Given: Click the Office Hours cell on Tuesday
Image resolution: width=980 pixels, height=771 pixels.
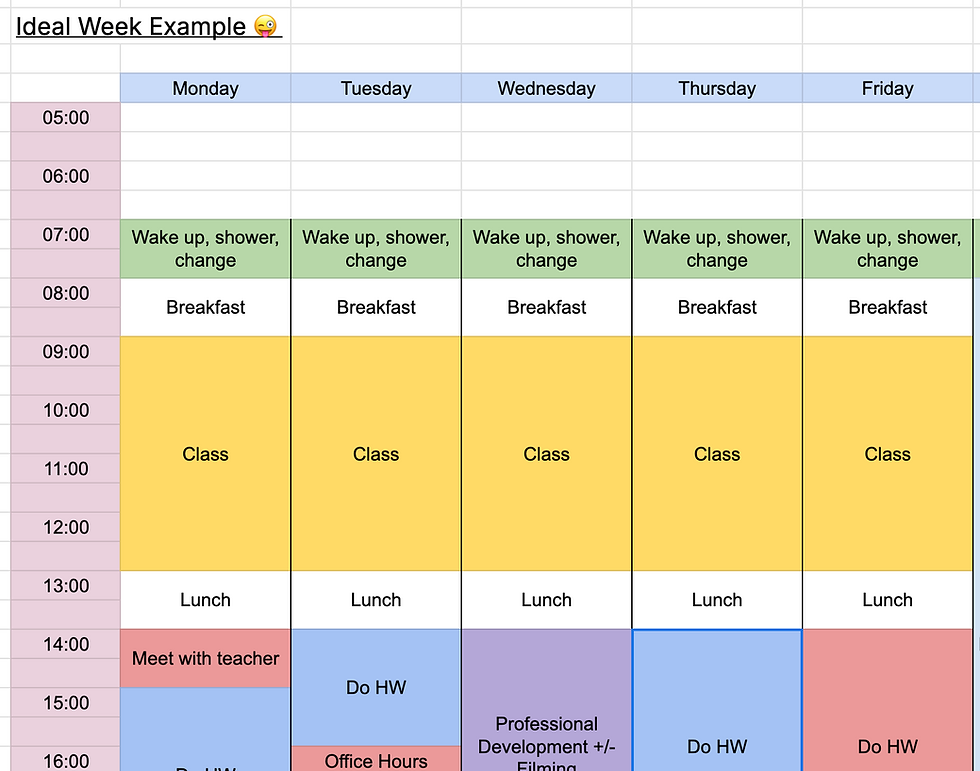Looking at the screenshot, I should [376, 759].
